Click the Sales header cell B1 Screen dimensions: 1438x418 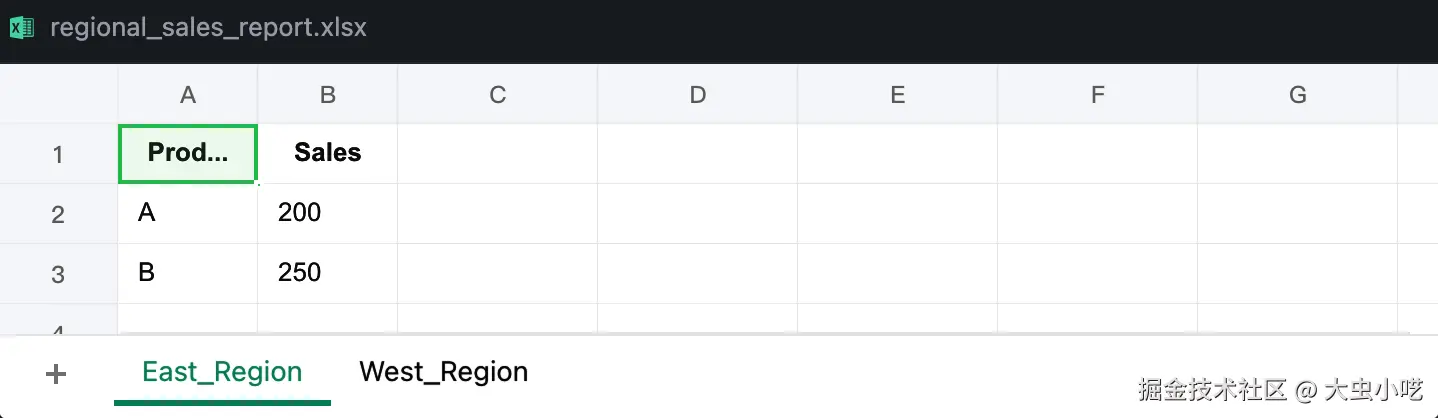click(327, 153)
